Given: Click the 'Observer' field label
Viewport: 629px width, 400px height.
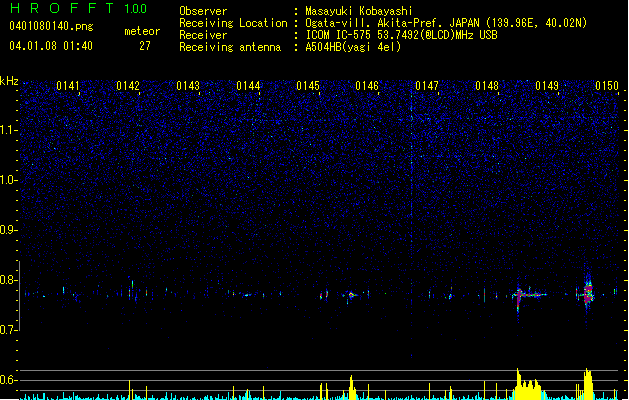Looking at the screenshot, I should pos(203,11).
